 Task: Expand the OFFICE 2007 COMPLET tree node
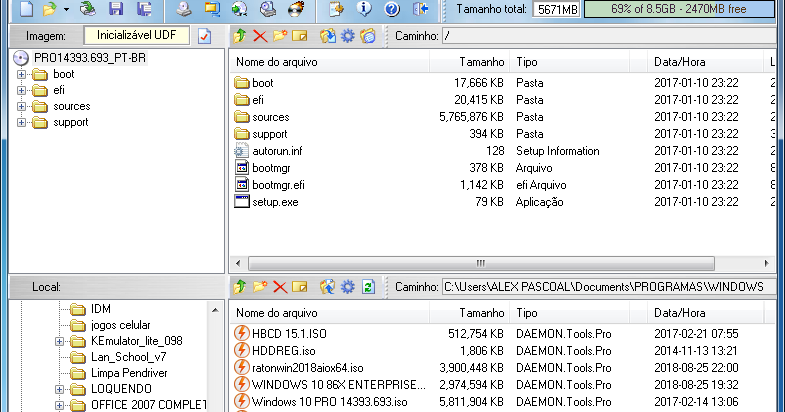[x=59, y=405]
